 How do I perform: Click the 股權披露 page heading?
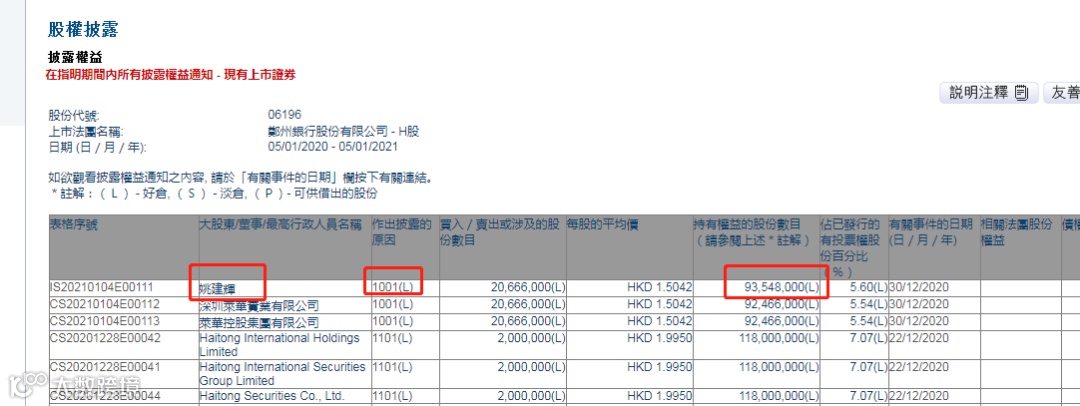pyautogui.click(x=83, y=29)
